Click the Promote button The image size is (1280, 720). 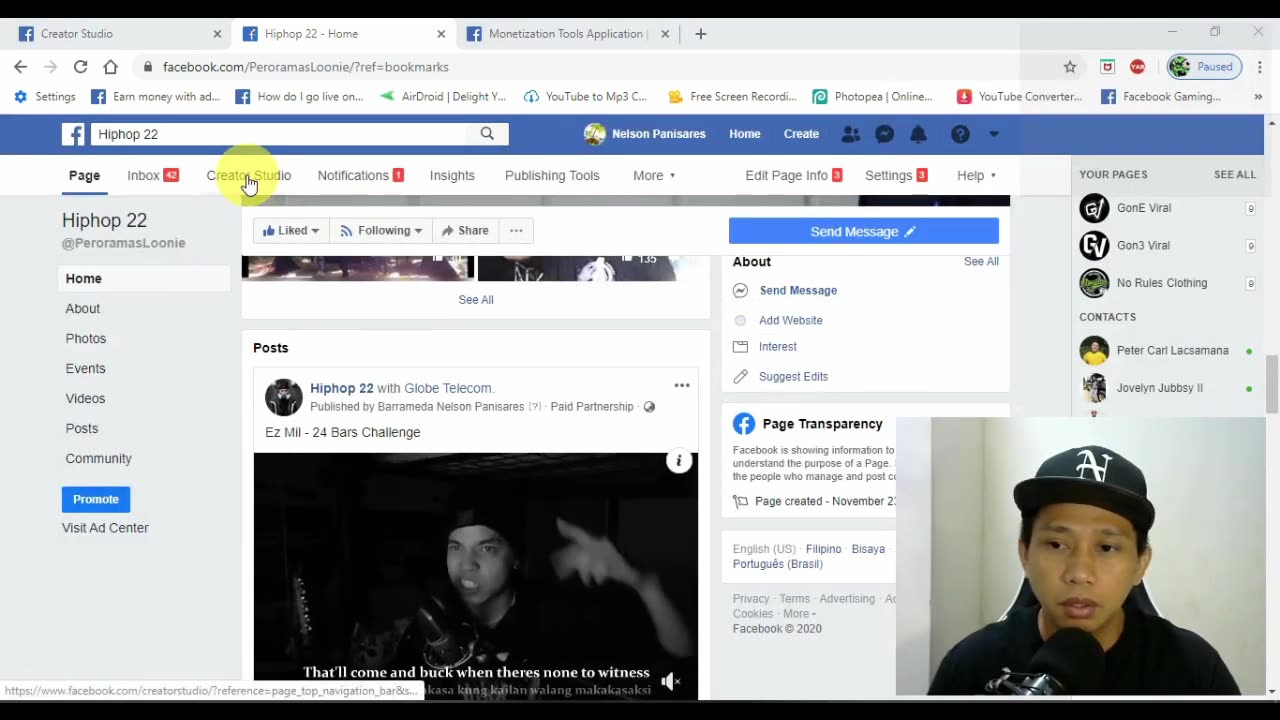click(96, 499)
